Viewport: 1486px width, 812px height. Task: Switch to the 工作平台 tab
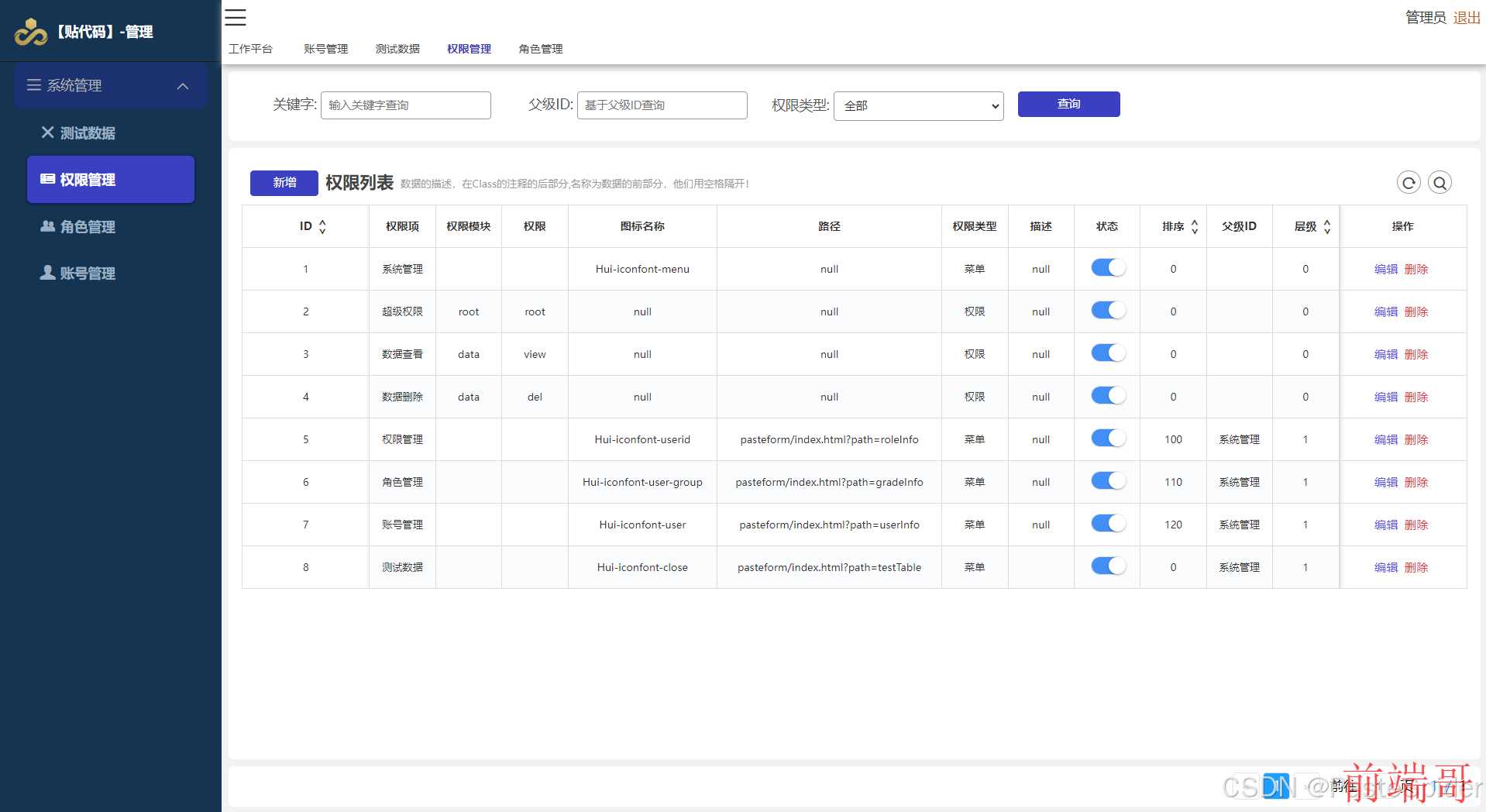[x=250, y=49]
